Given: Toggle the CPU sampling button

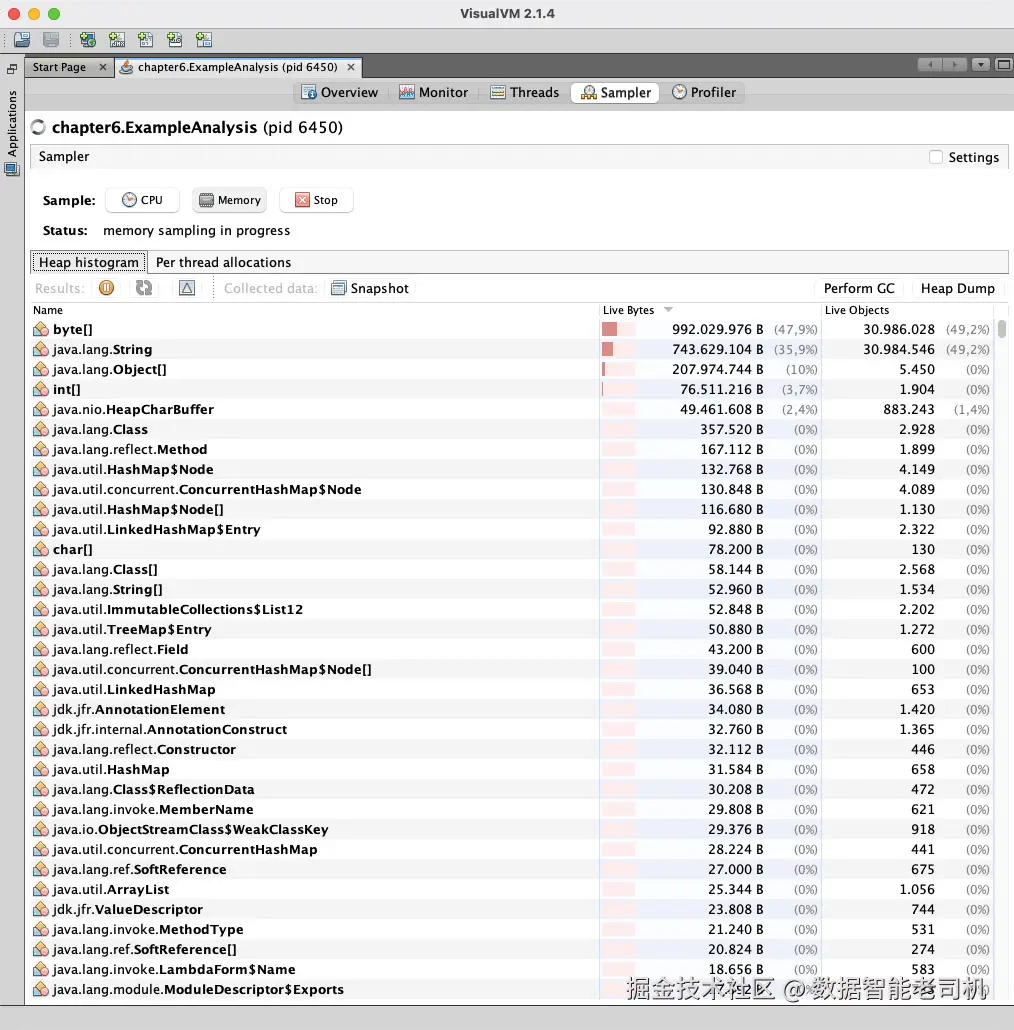Looking at the screenshot, I should pos(143,200).
